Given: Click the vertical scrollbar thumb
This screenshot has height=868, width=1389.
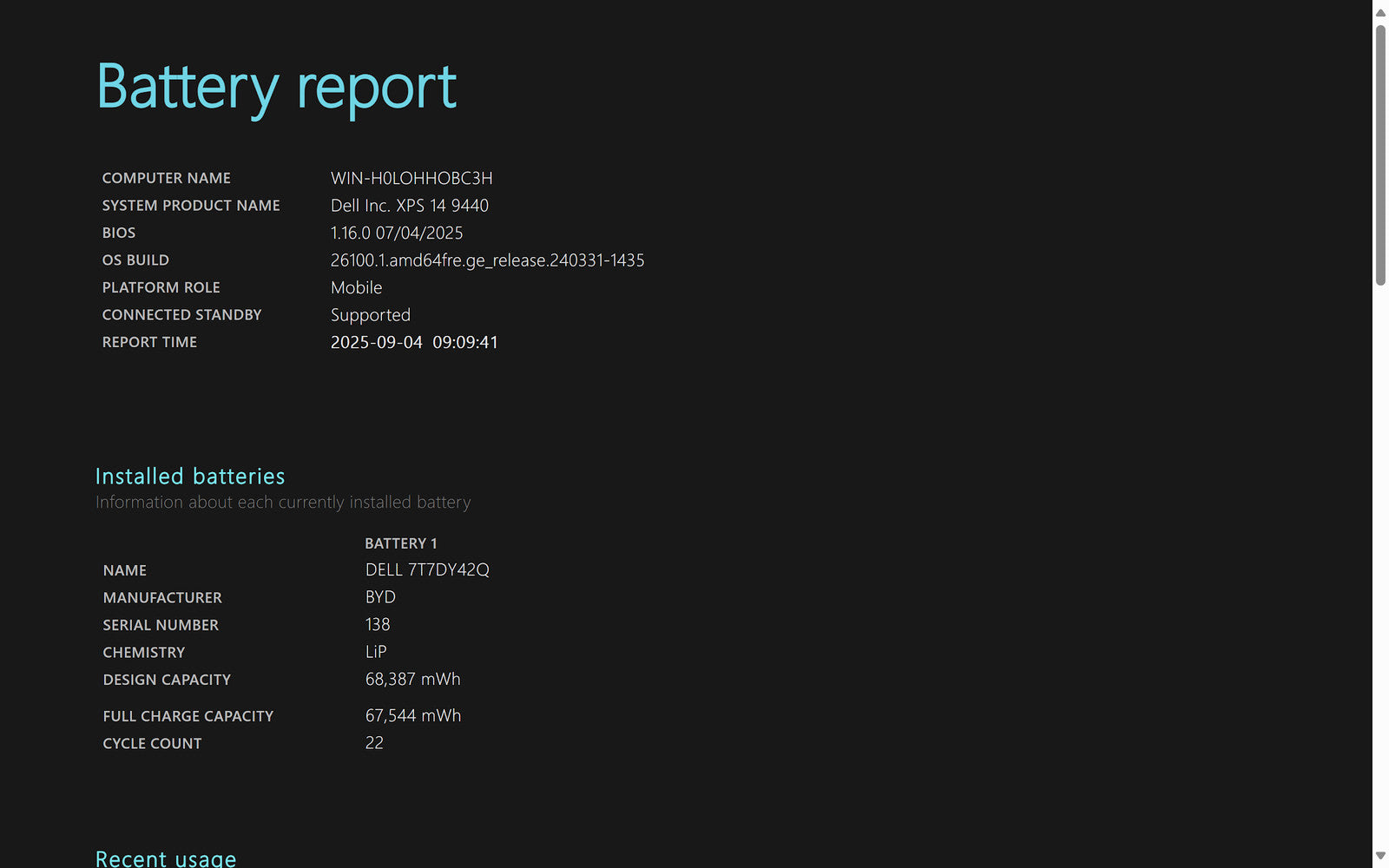Looking at the screenshot, I should pyautogui.click(x=1380, y=155).
